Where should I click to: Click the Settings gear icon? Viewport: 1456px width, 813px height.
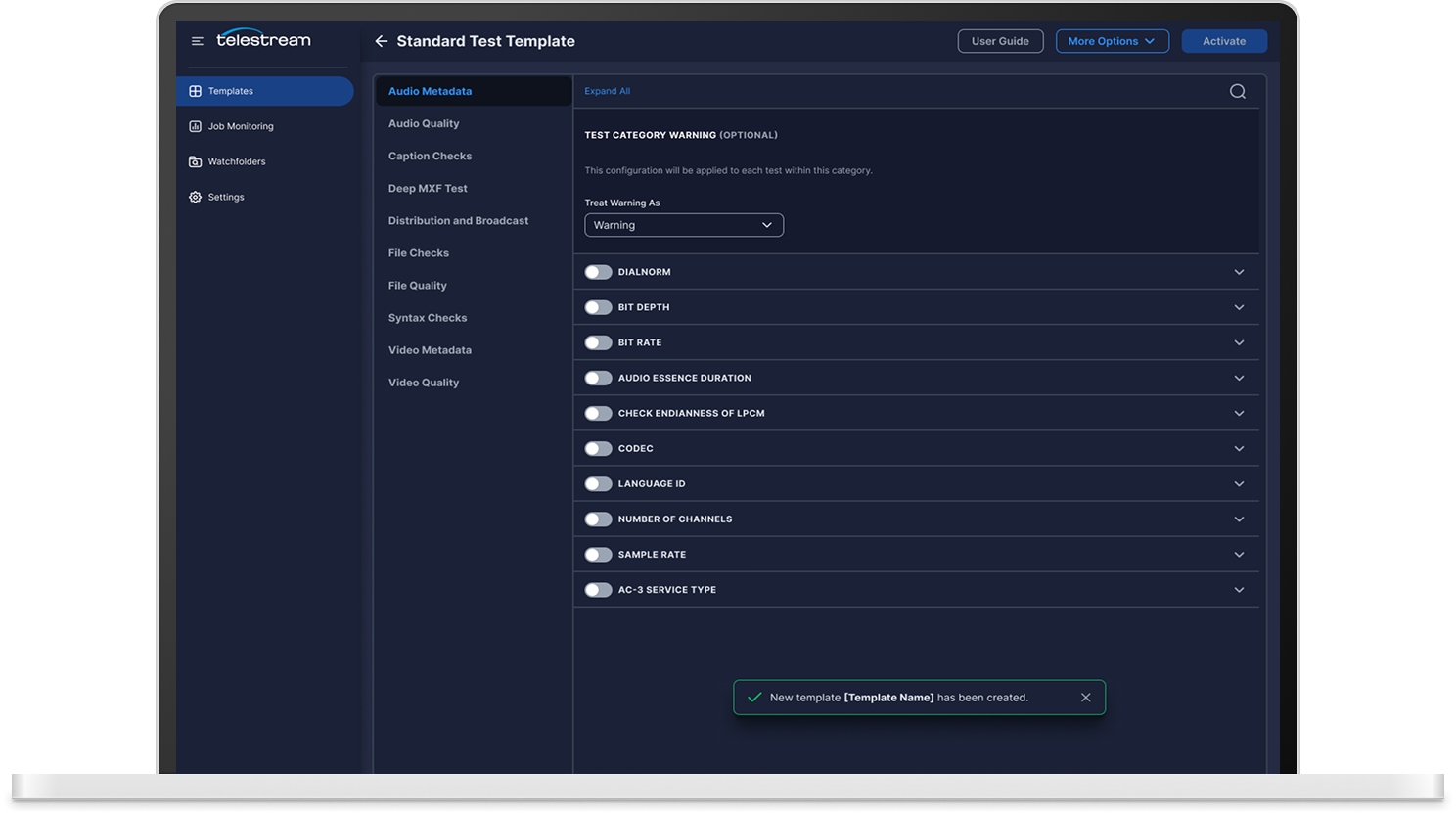[196, 197]
